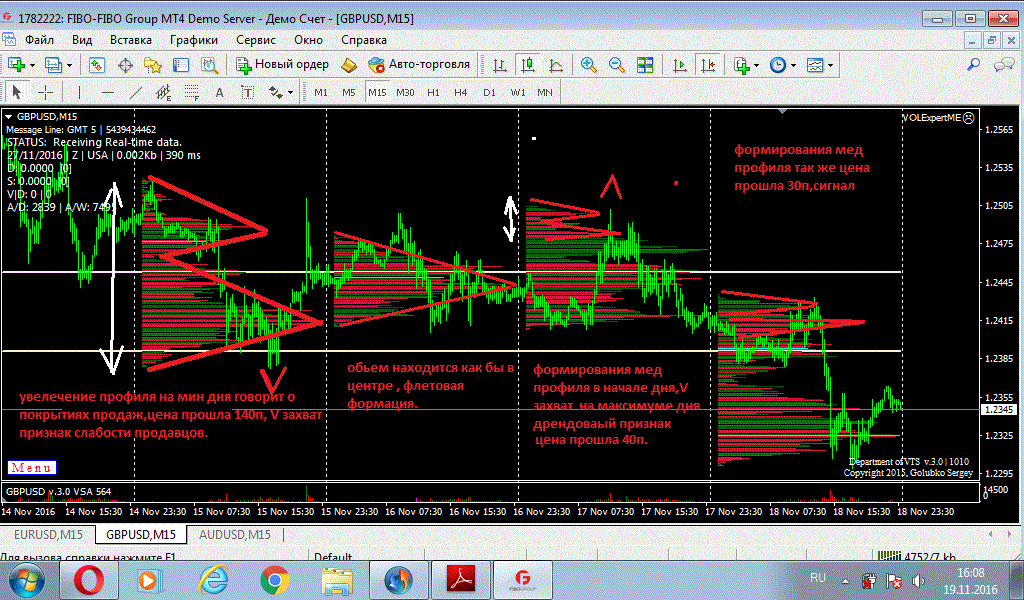
Task: Open the Графики menu
Action: point(194,40)
